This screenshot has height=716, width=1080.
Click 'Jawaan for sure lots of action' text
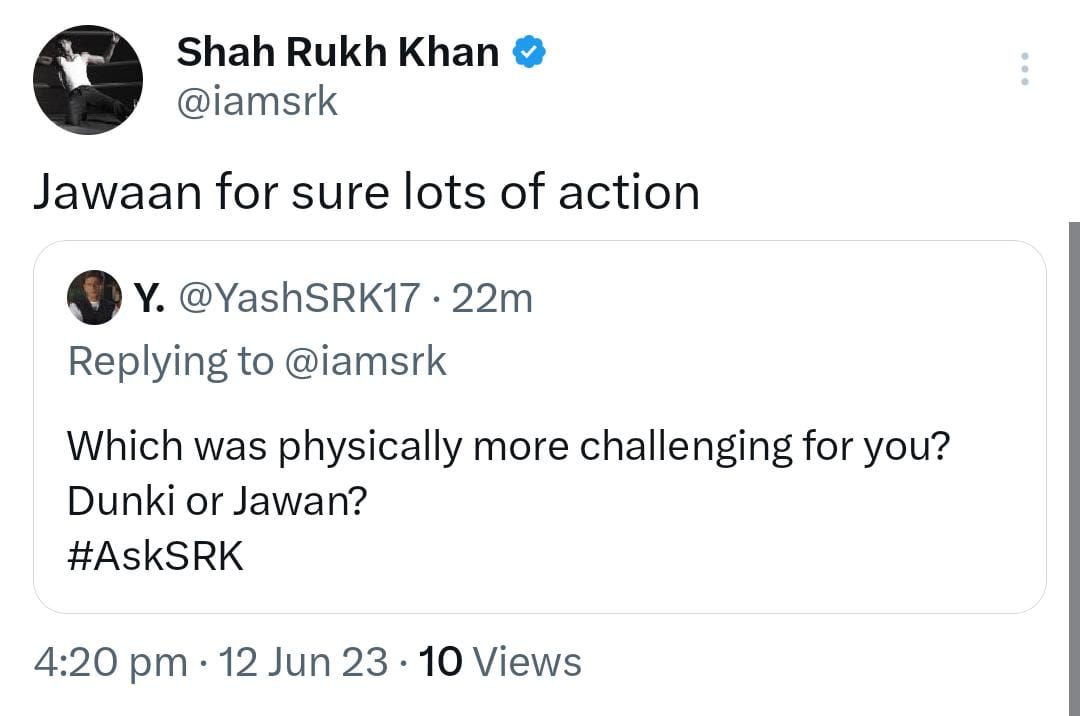[x=366, y=192]
